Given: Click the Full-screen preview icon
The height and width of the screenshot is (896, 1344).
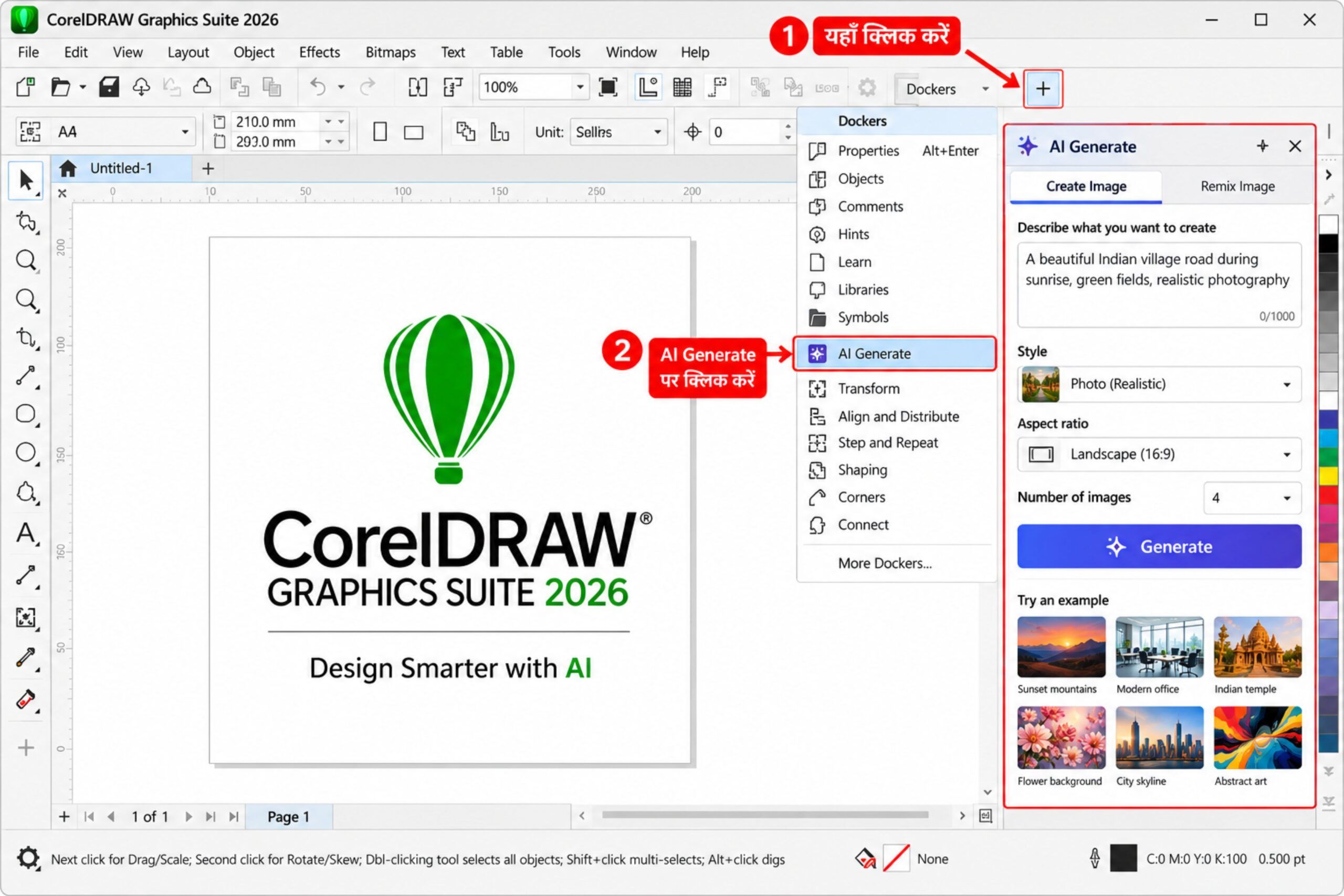Looking at the screenshot, I should [608, 88].
